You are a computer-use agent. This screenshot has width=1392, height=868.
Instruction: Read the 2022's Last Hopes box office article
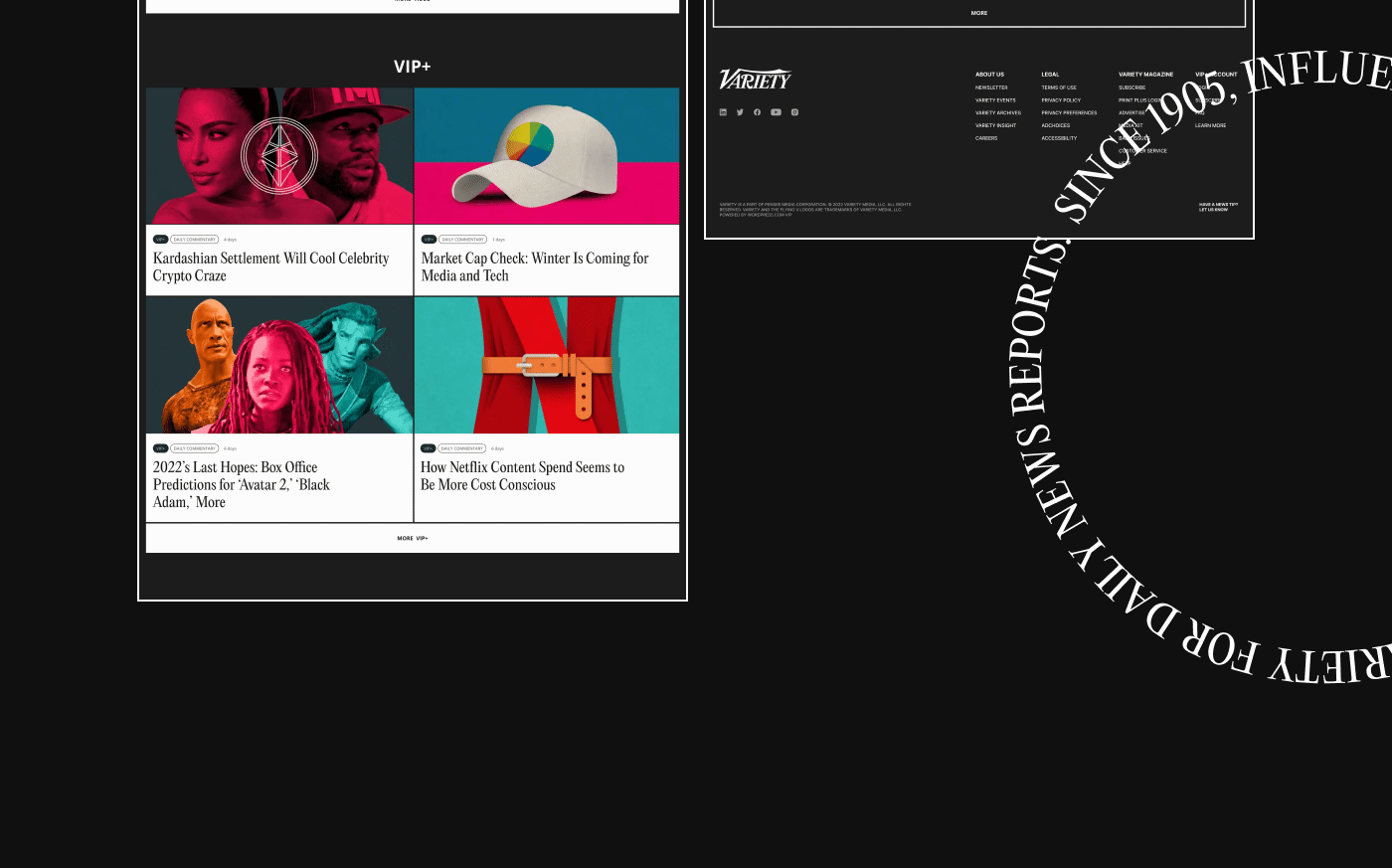(241, 484)
